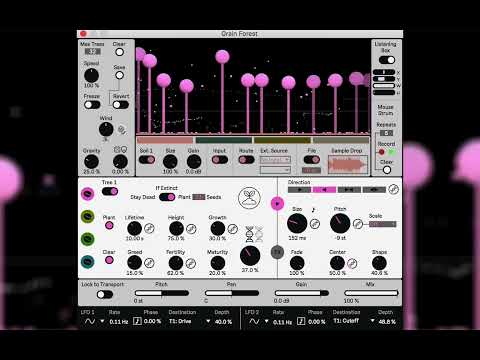Click the music note sync icon above Size
Viewport: 480px width, 360px height.
coord(313,210)
